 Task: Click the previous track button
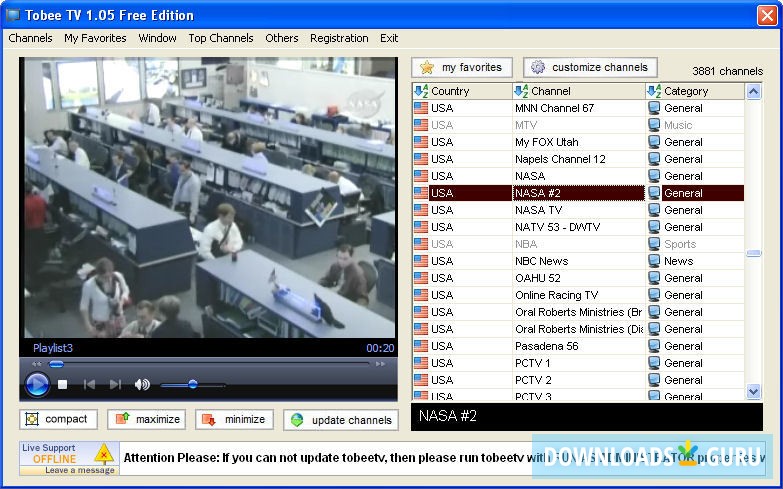pyautogui.click(x=89, y=384)
